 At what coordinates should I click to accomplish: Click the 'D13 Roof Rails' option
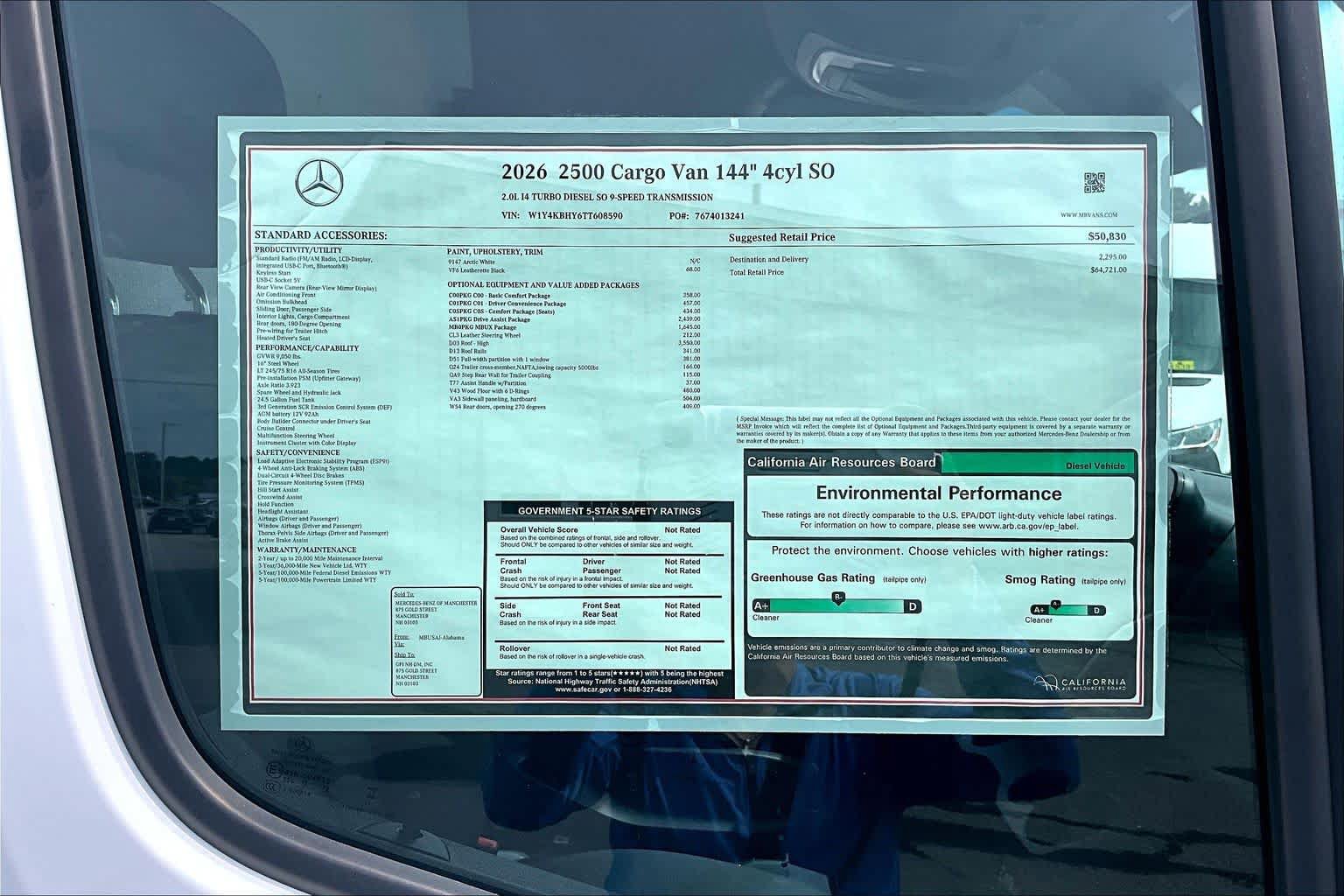tap(467, 351)
